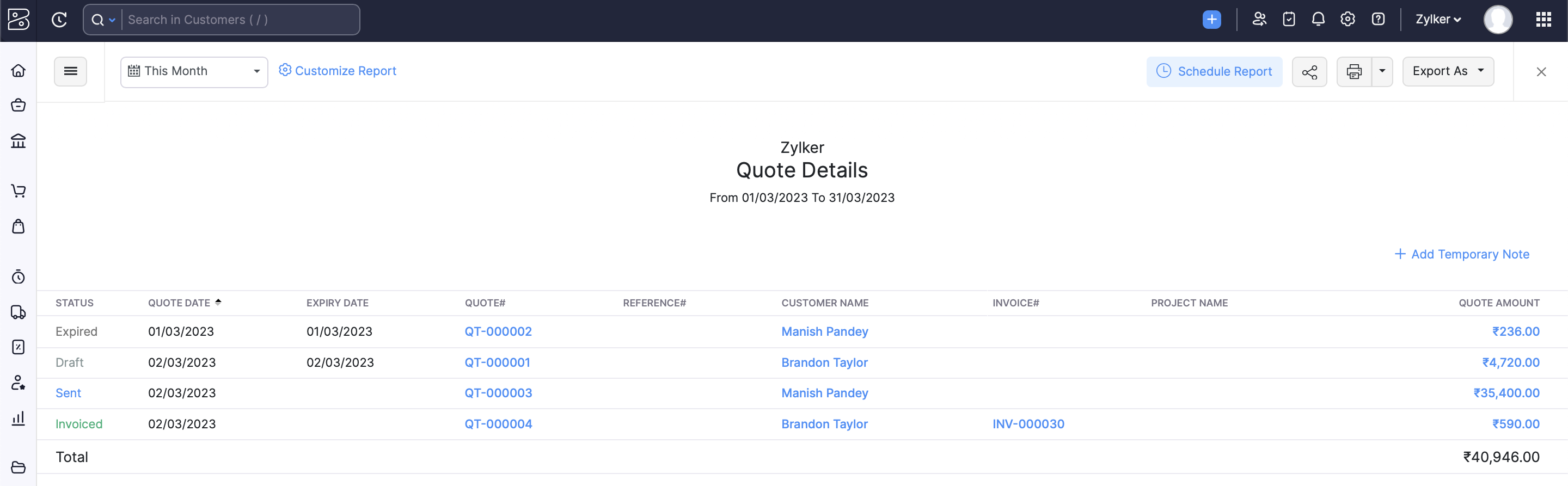Expand the This Month date range dropdown
This screenshot has width=1568, height=486.
coord(194,72)
